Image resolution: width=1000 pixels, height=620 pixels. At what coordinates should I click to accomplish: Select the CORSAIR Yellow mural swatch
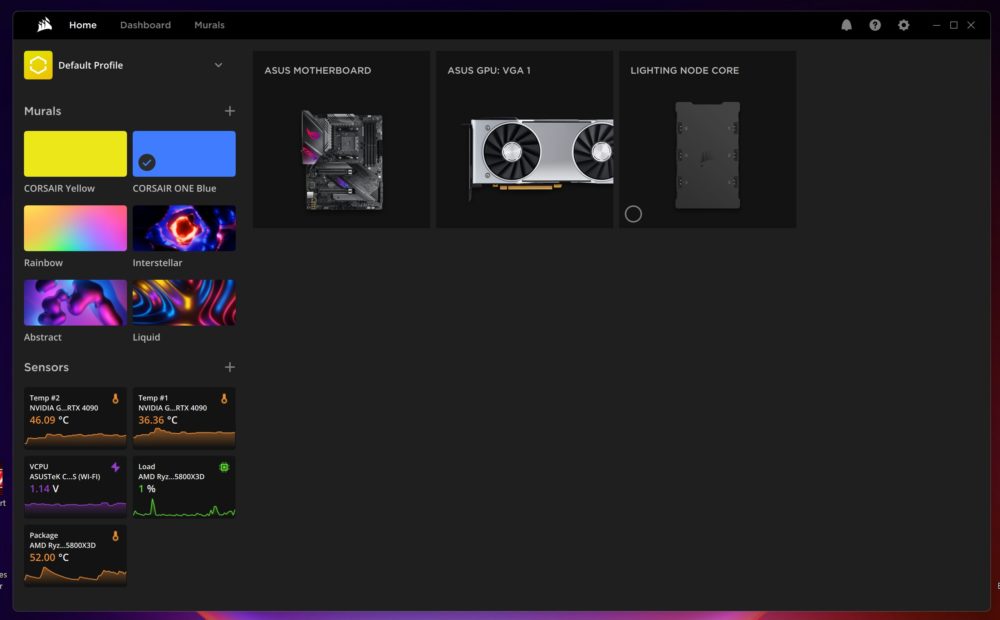75,154
